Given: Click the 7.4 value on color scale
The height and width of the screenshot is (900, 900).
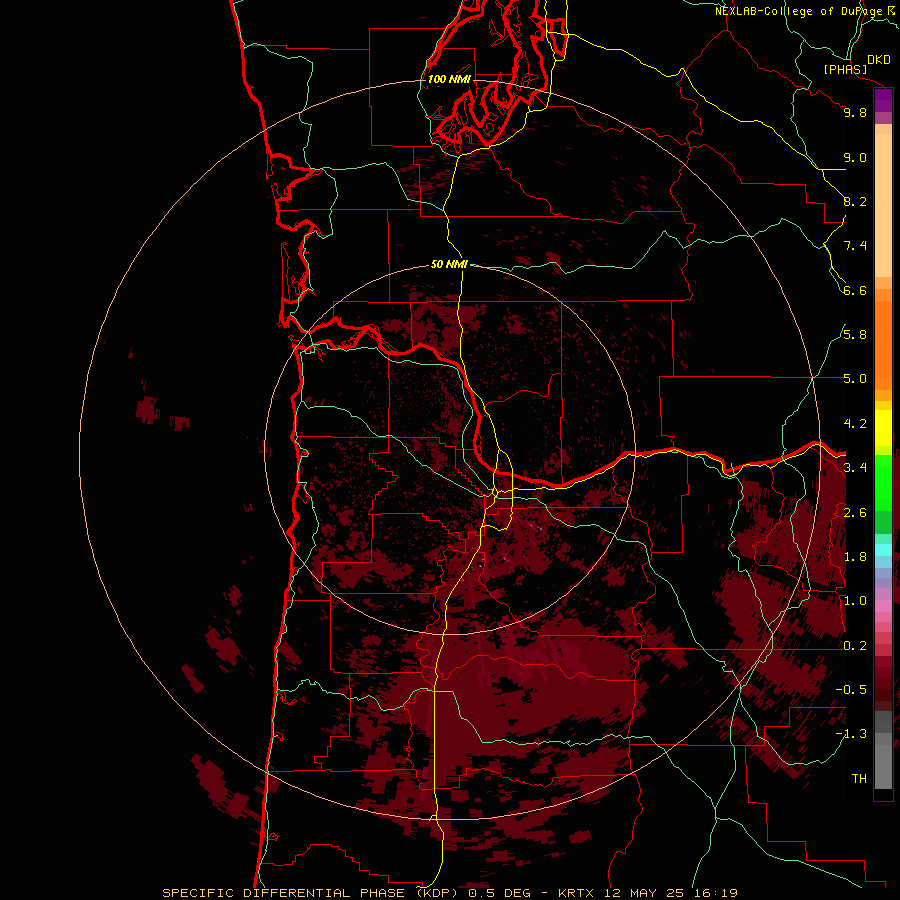Looking at the screenshot, I should tap(855, 246).
